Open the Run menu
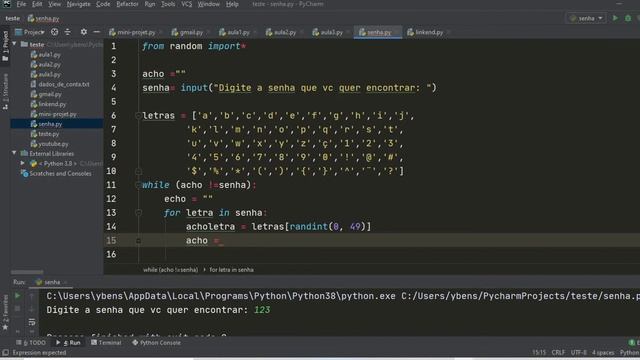 pyautogui.click(x=150, y=4)
